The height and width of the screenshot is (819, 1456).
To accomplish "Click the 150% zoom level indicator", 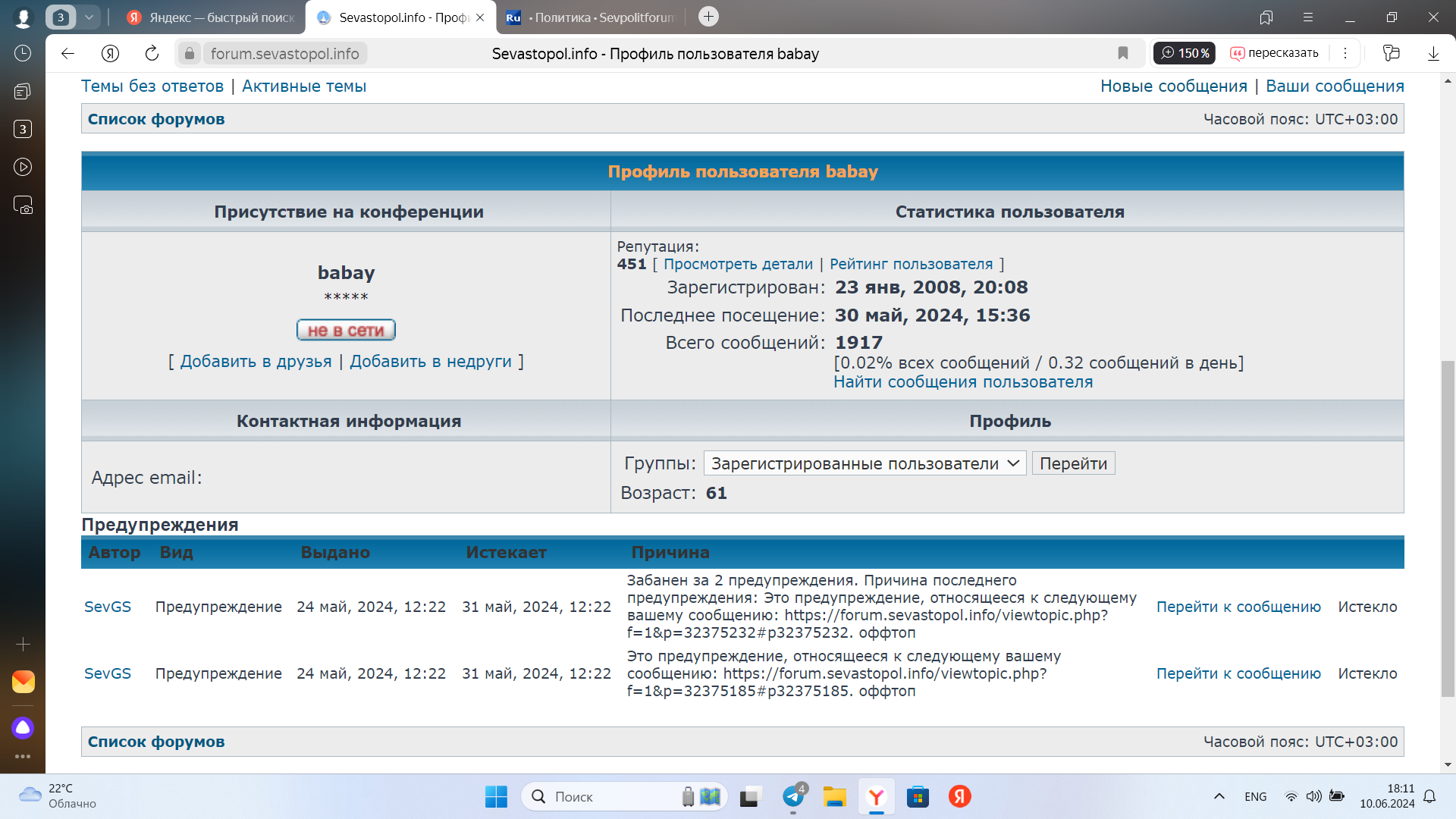I will pyautogui.click(x=1185, y=53).
